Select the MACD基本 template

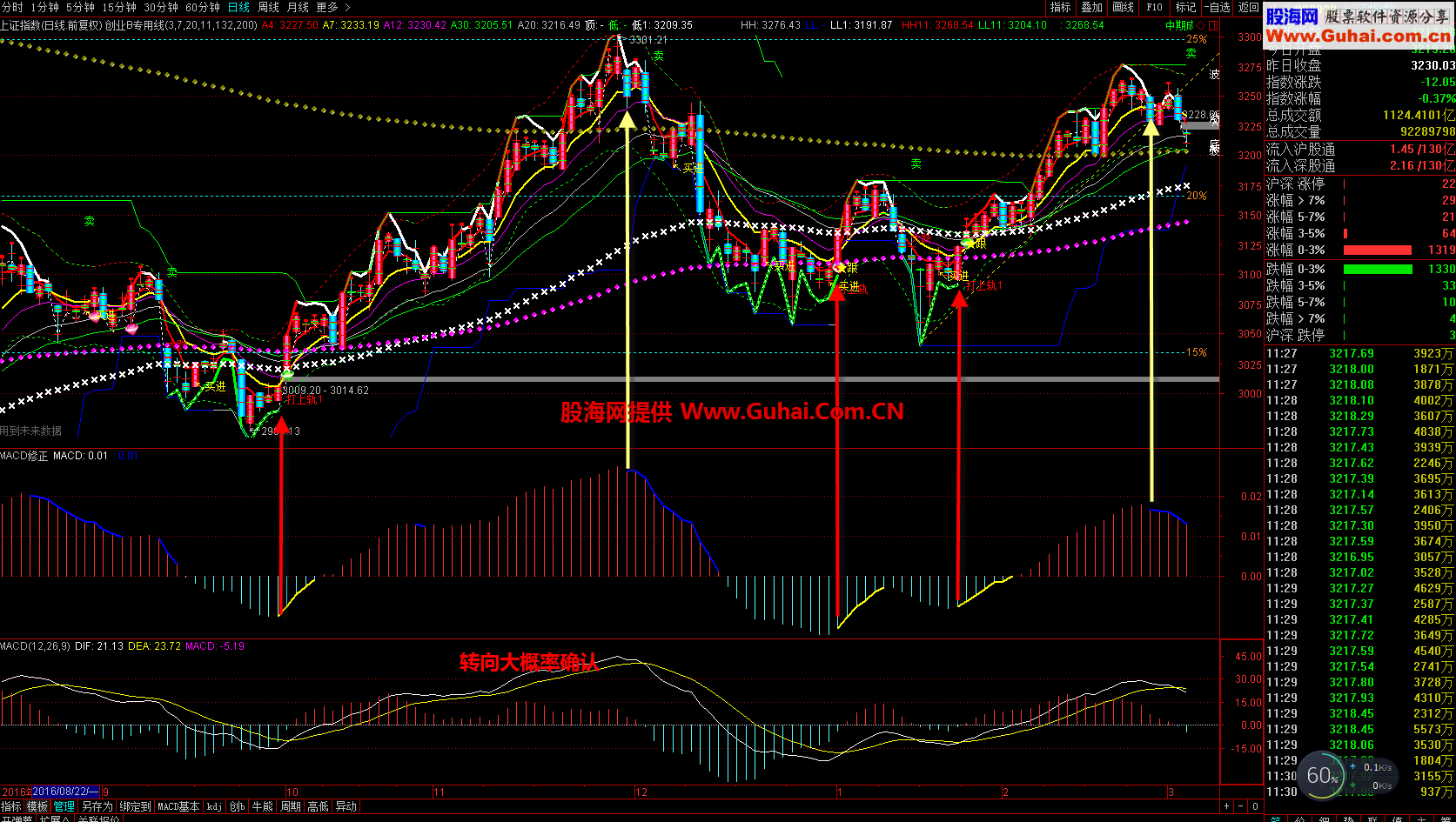pos(178,807)
